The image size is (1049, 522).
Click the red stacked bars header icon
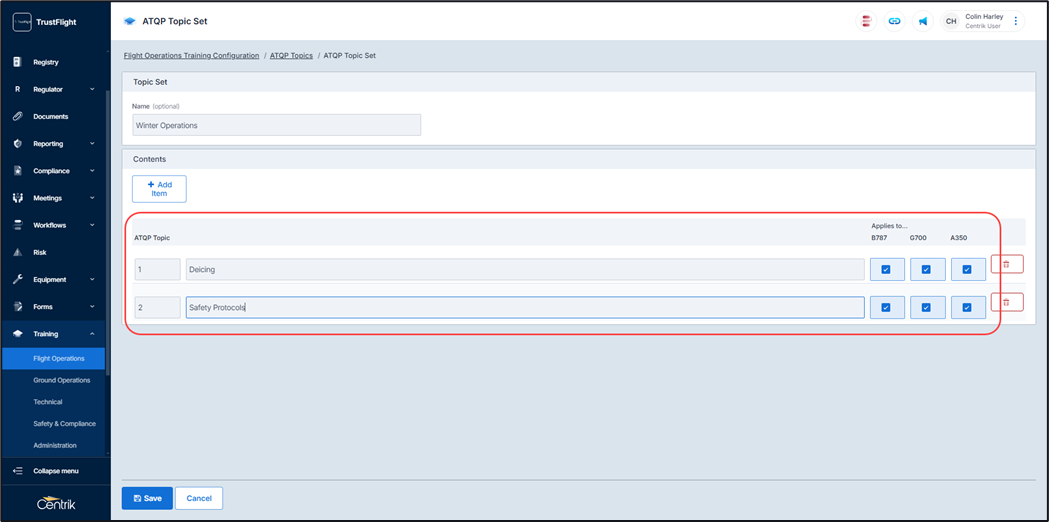tap(866, 21)
